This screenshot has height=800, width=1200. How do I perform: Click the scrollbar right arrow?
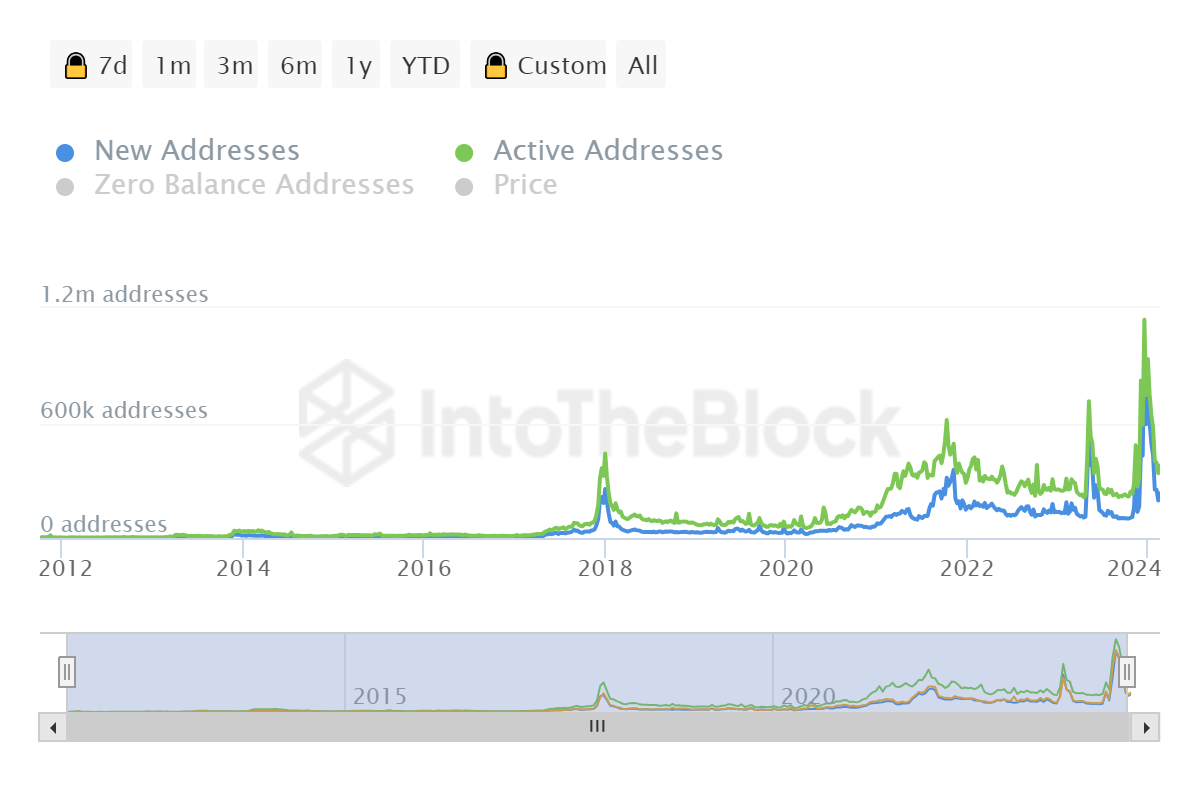point(1146,727)
